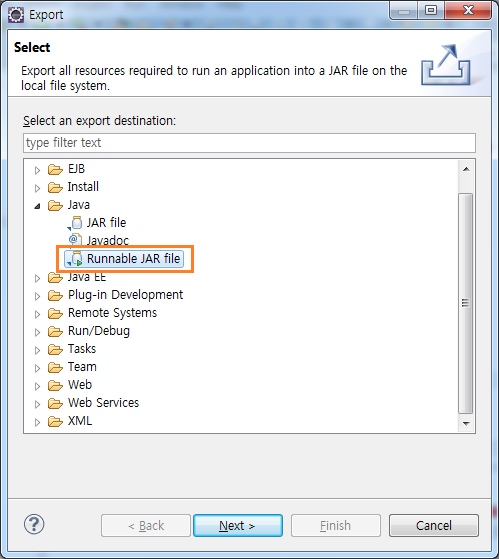Select the Runnable JAR file icon
499x559 pixels.
[75, 258]
